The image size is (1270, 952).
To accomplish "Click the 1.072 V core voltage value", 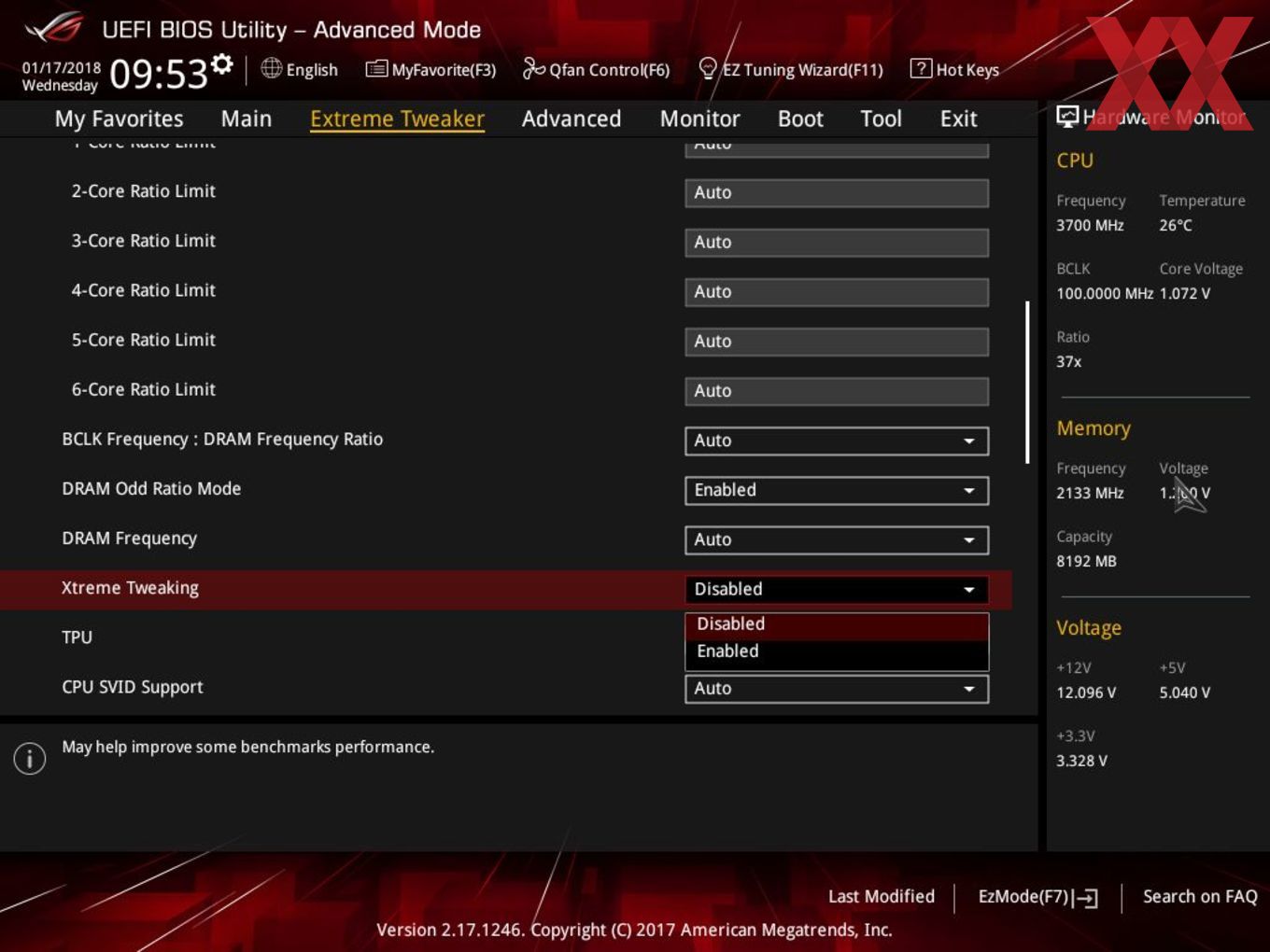I will click(1185, 294).
